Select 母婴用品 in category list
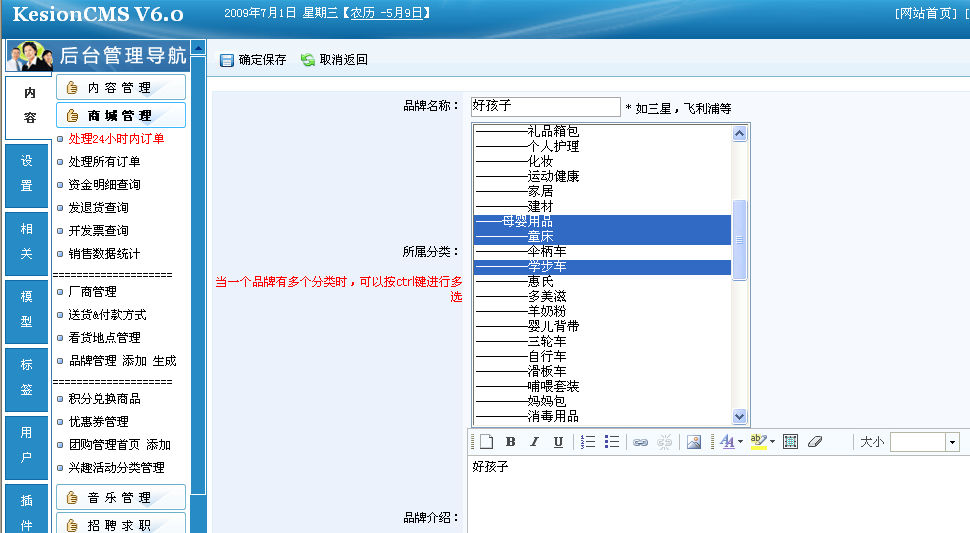 pos(603,221)
